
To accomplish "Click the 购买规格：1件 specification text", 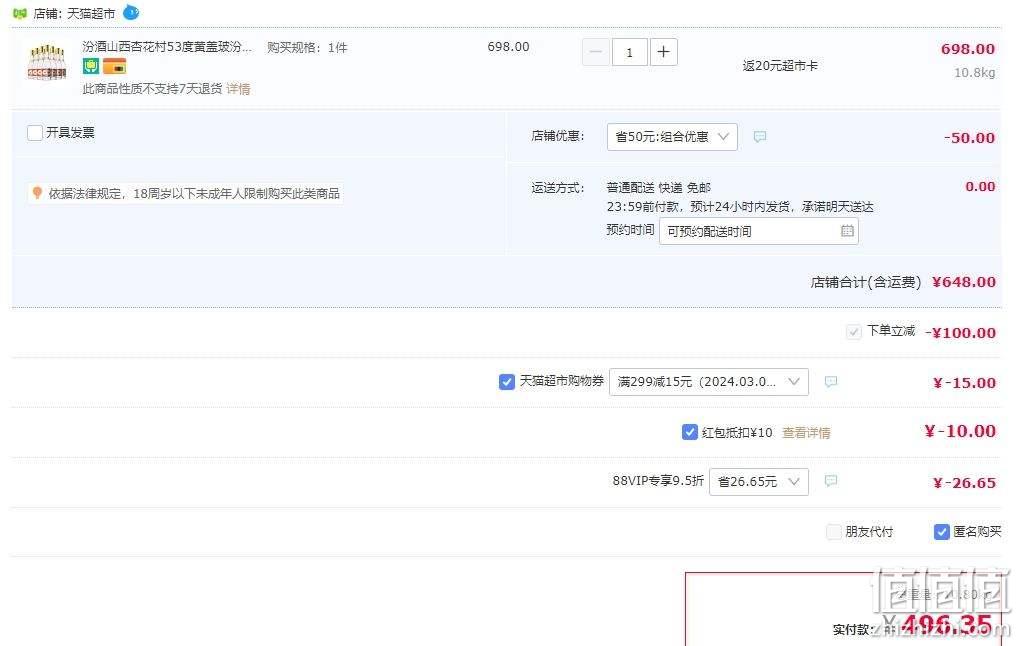I will point(307,47).
